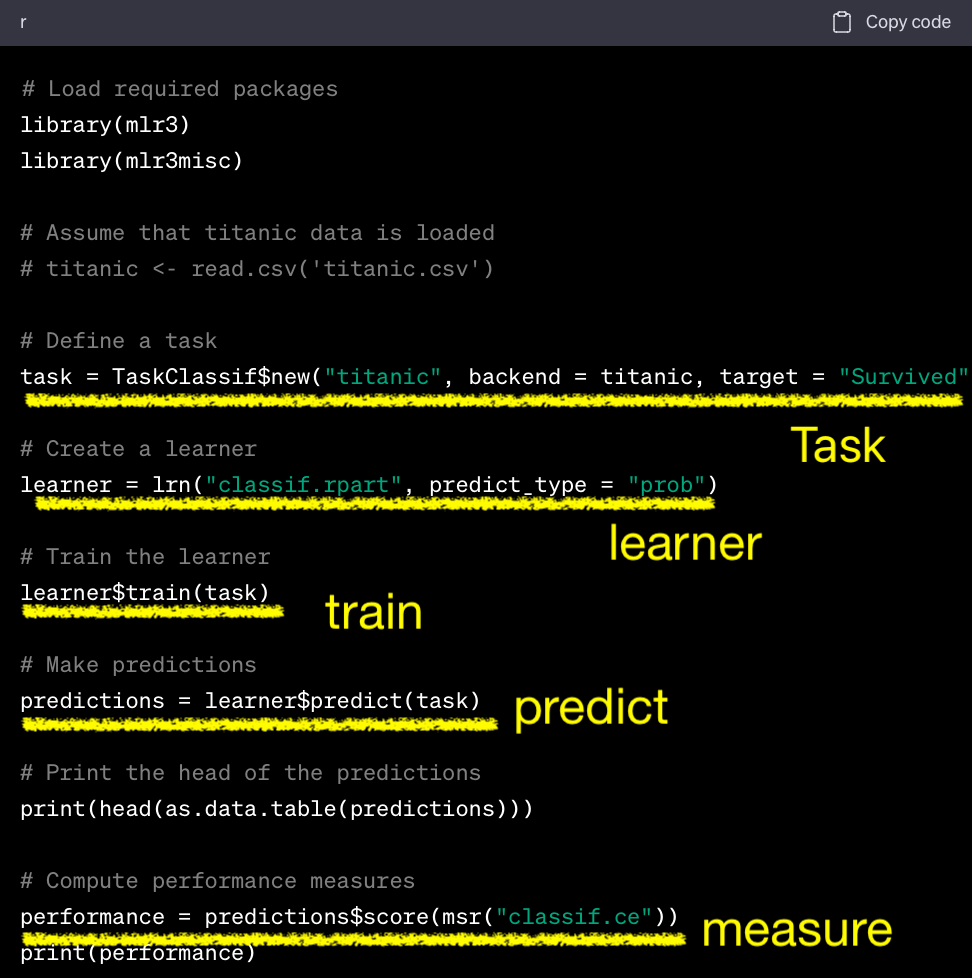Image resolution: width=972 pixels, height=978 pixels.
Task: Click the clipboard copy icon
Action: (x=842, y=22)
